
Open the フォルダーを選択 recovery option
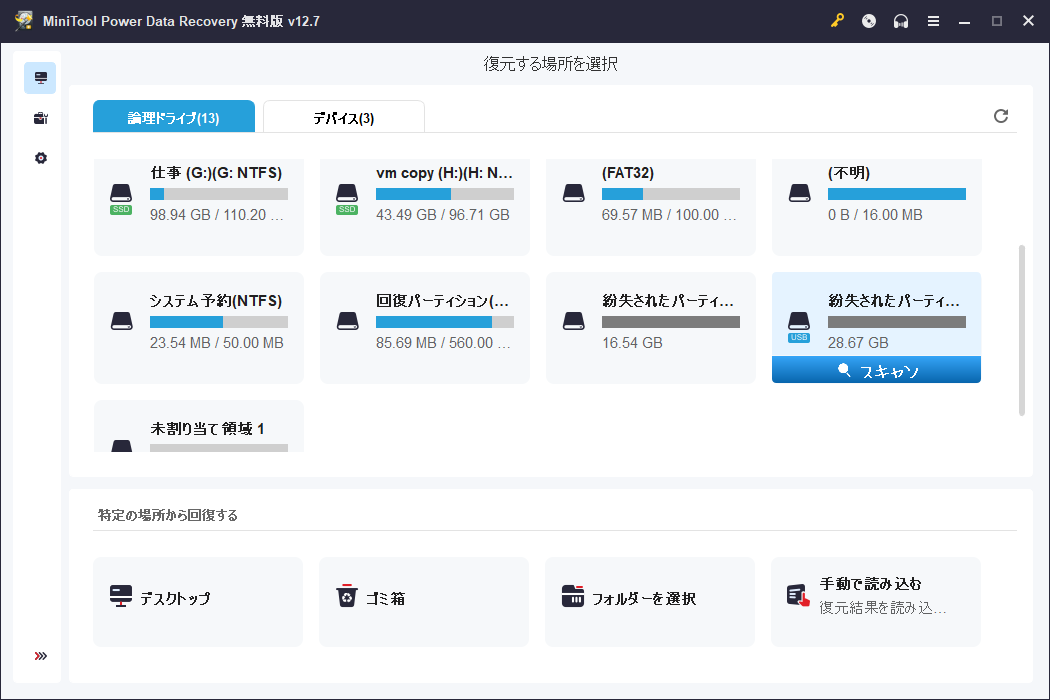click(x=650, y=601)
